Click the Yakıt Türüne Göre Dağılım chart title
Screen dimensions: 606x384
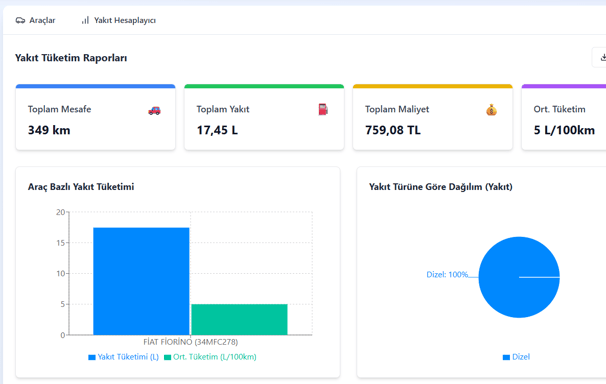(441, 187)
